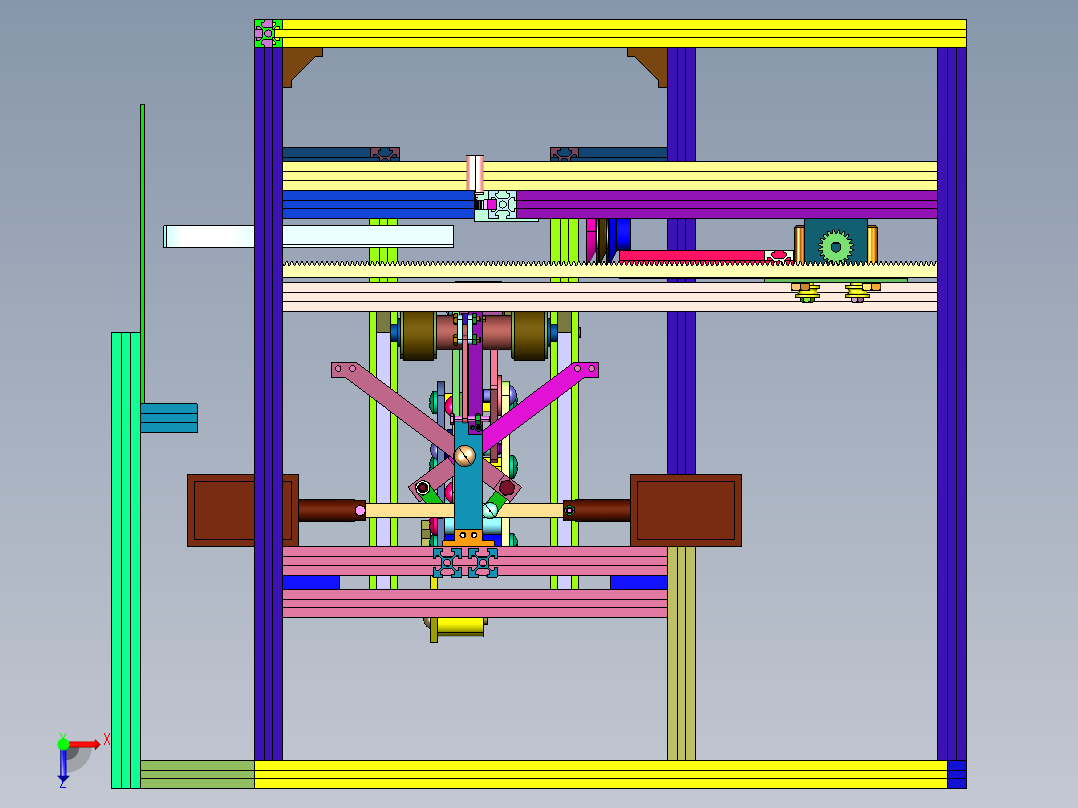
Task: Select the olive lower column on the right
Action: click(681, 653)
